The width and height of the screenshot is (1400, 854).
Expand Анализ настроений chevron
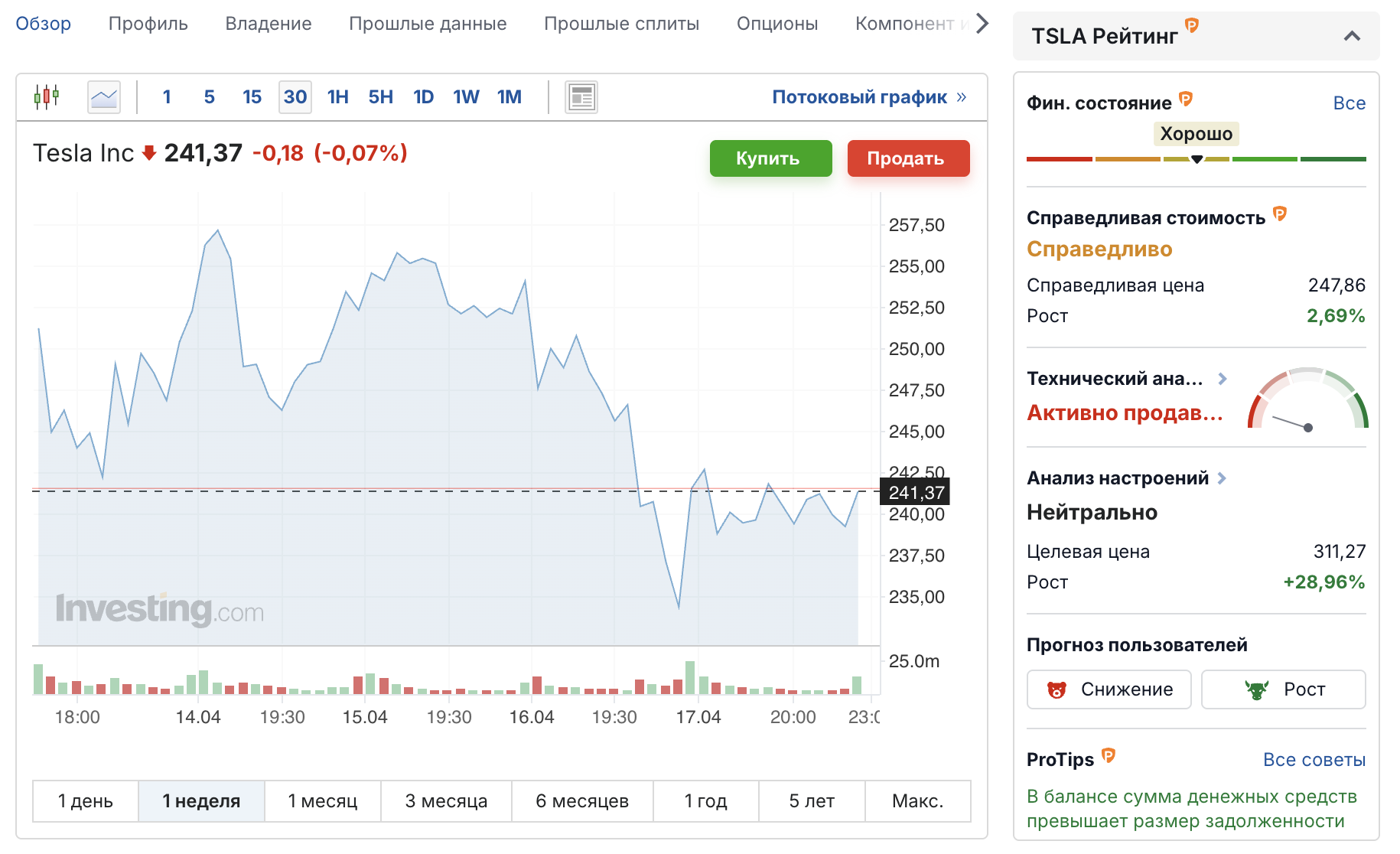pyautogui.click(x=1222, y=478)
